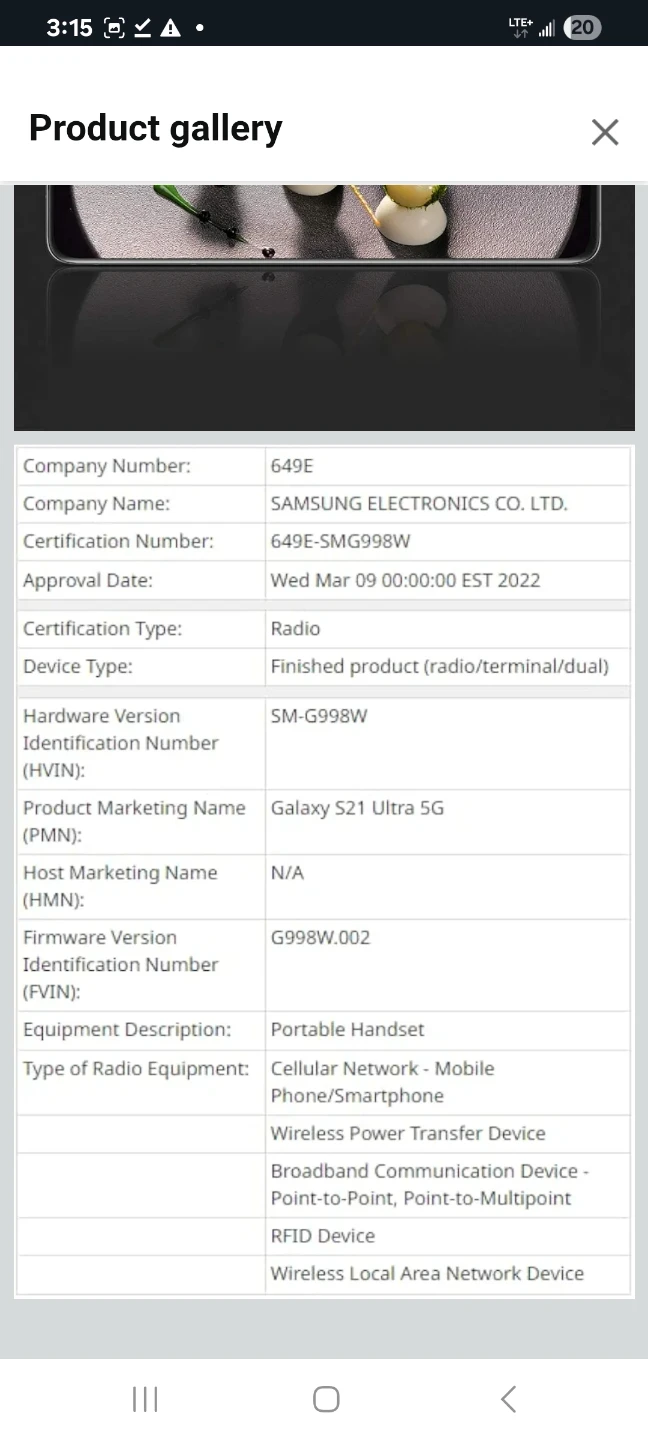Select the Equipment Description label
The height and width of the screenshot is (1440, 648).
(127, 1030)
